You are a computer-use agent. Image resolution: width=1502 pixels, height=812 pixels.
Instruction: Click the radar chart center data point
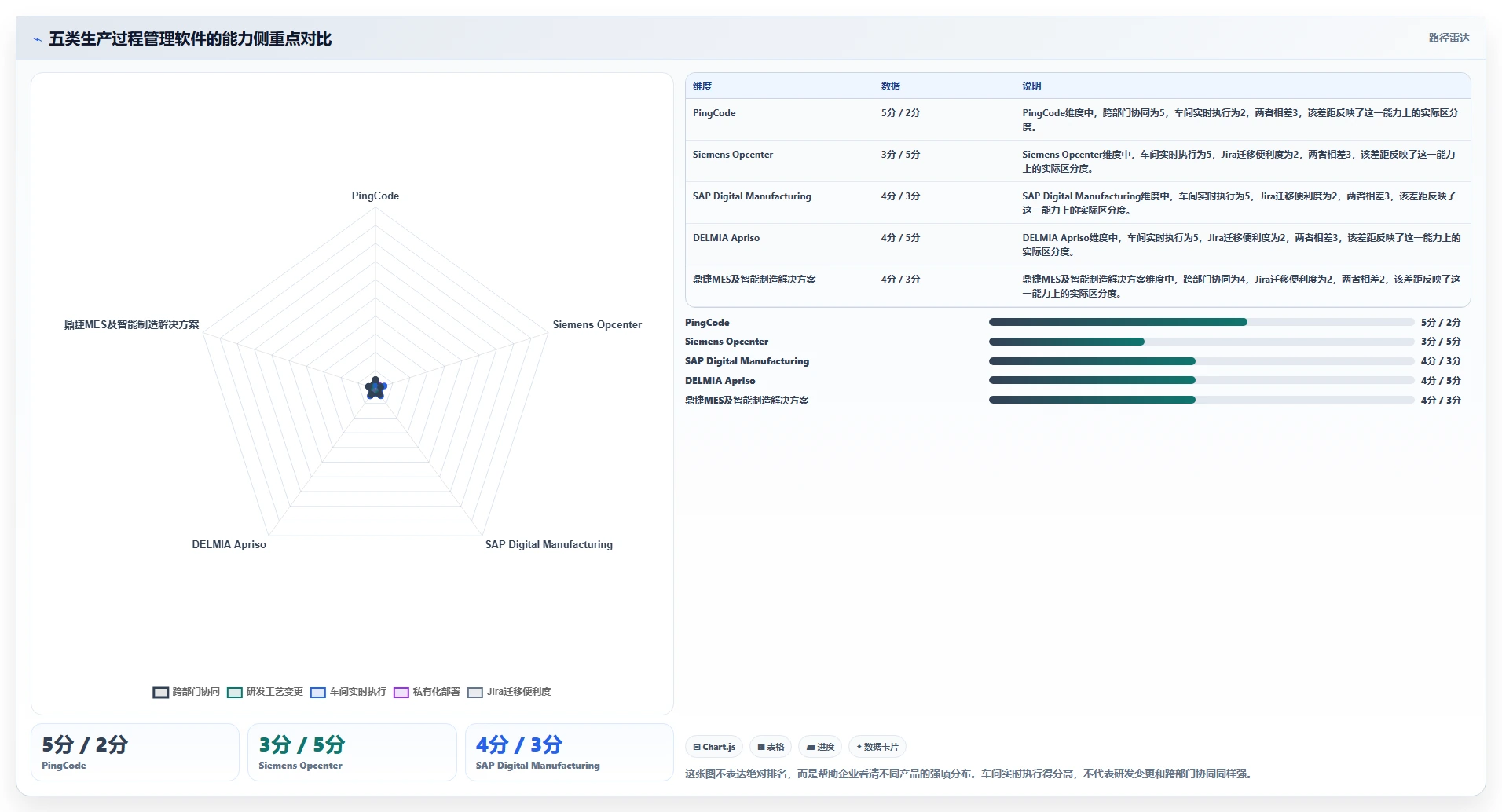375,388
